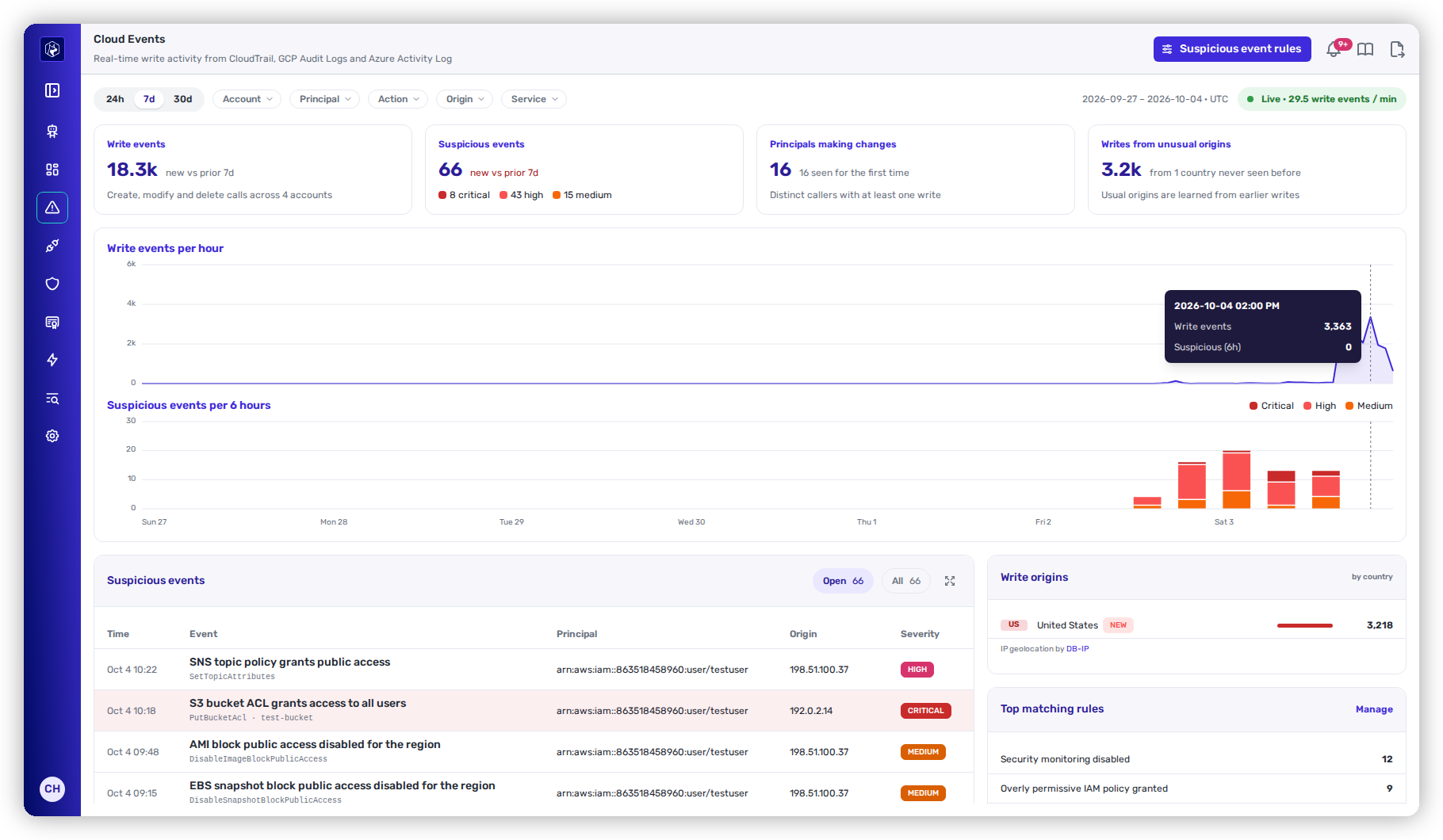1443x840 pixels.
Task: Toggle Critical series in chart legend
Action: 1272,406
